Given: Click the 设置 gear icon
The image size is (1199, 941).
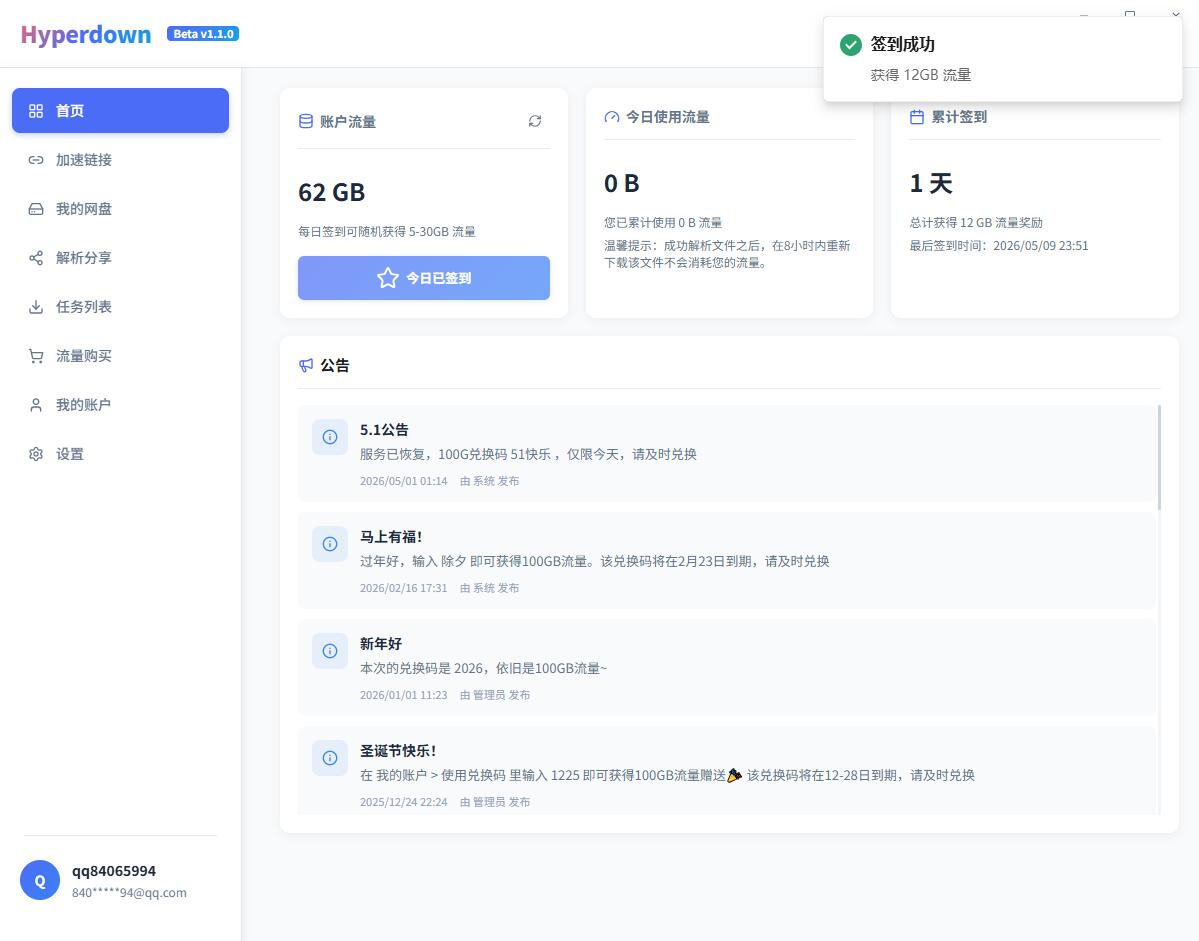Looking at the screenshot, I should [x=36, y=453].
